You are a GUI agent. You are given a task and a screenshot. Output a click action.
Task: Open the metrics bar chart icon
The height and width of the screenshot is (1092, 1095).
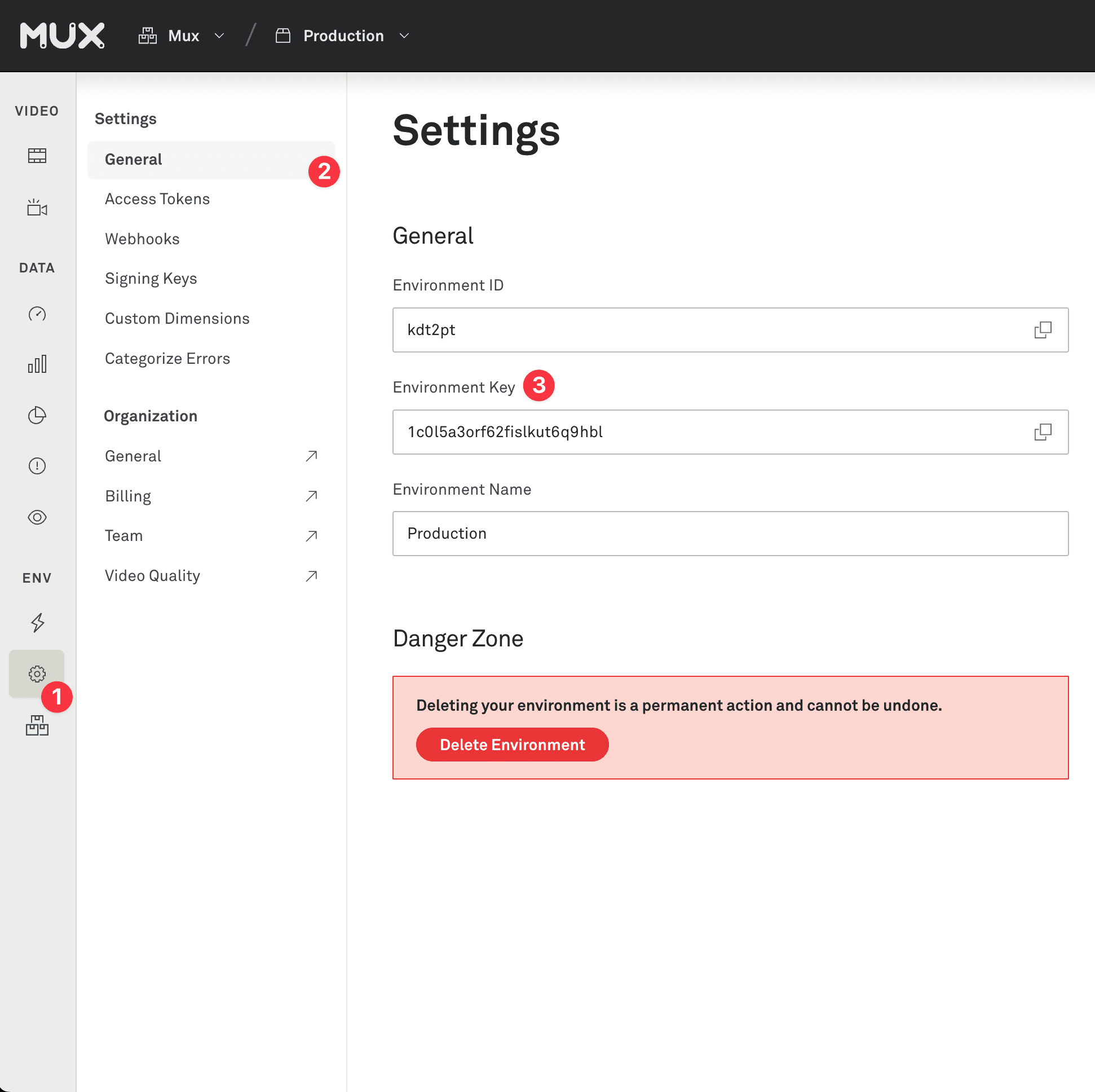click(x=37, y=364)
